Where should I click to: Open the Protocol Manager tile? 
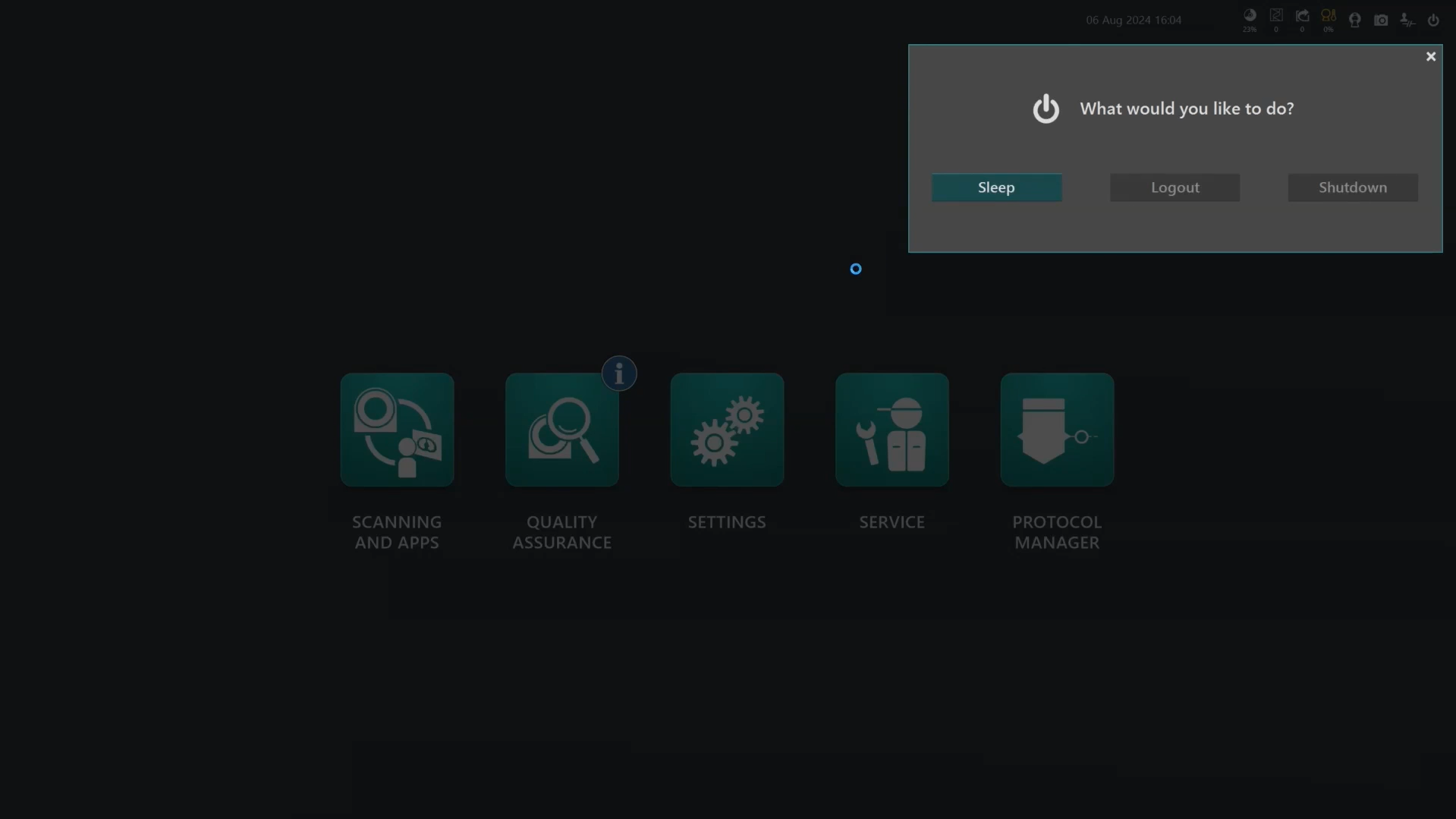pos(1057,430)
